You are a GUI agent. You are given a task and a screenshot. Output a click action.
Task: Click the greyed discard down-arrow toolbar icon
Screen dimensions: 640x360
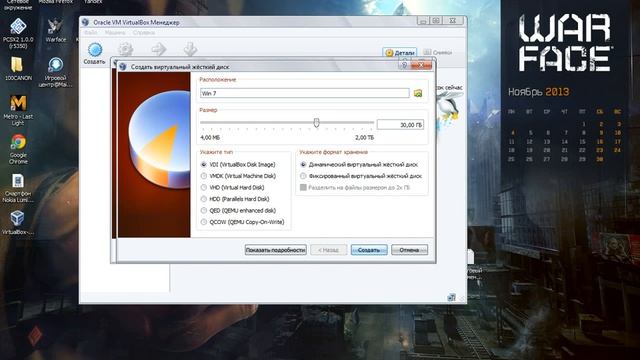[190, 49]
